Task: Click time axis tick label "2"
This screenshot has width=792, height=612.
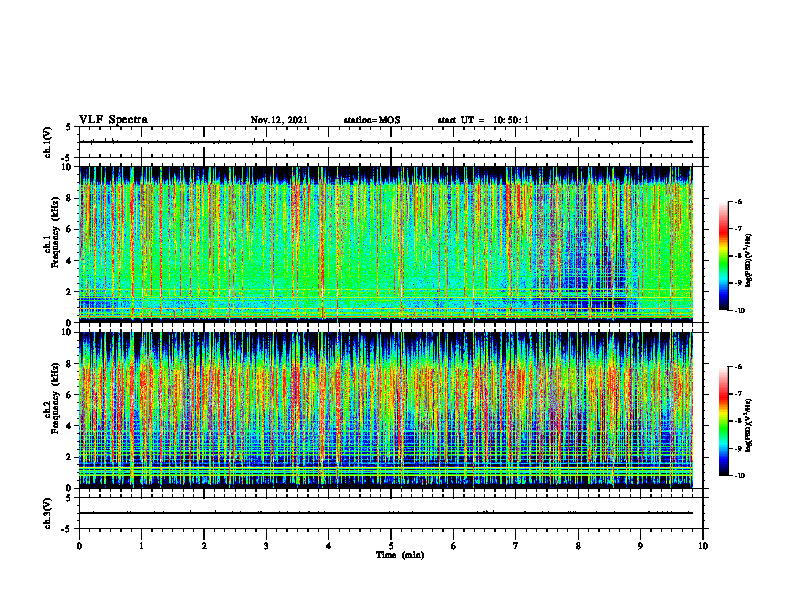Action: (204, 546)
